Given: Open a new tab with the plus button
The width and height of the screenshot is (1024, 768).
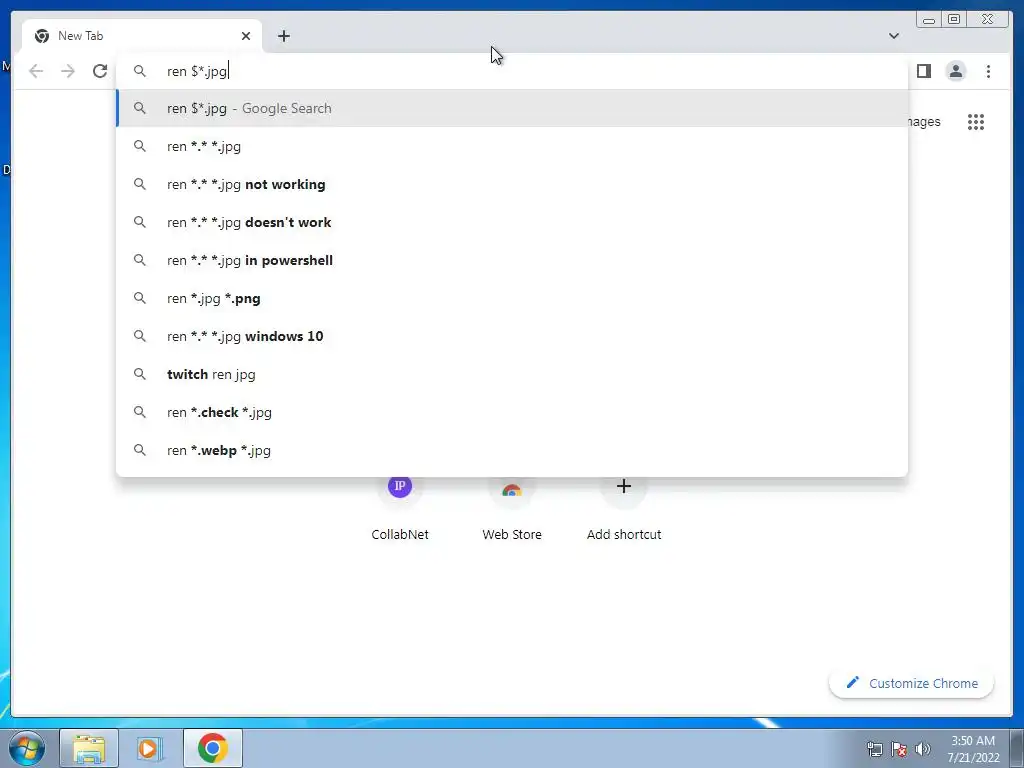Looking at the screenshot, I should click(x=283, y=36).
